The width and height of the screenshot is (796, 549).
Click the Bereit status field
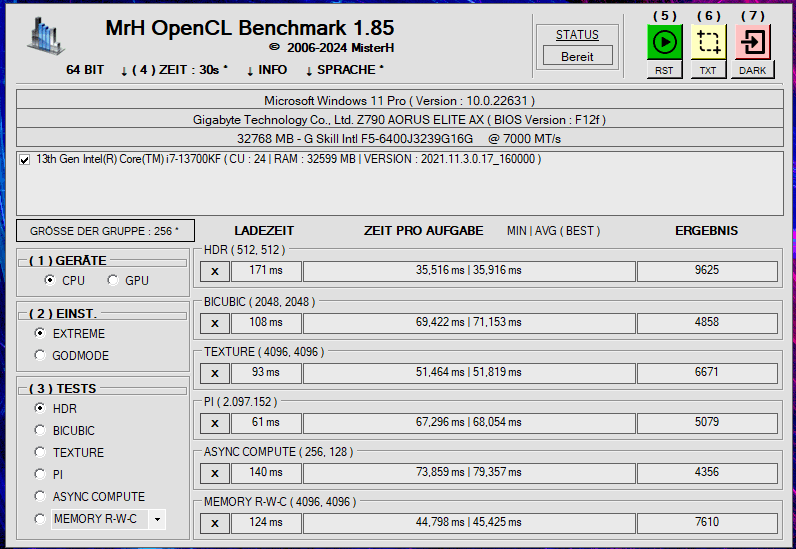click(577, 56)
